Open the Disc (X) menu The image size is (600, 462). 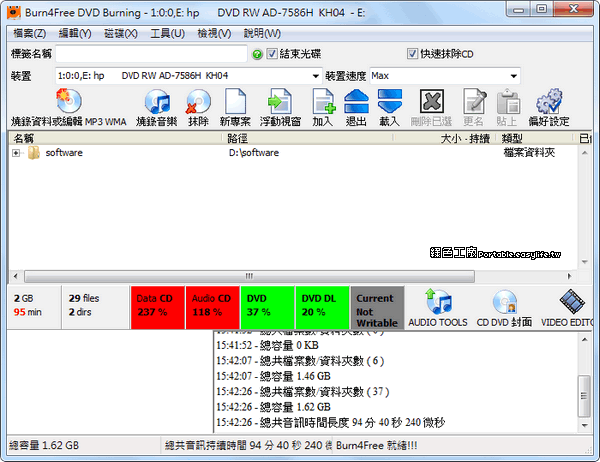(x=121, y=34)
